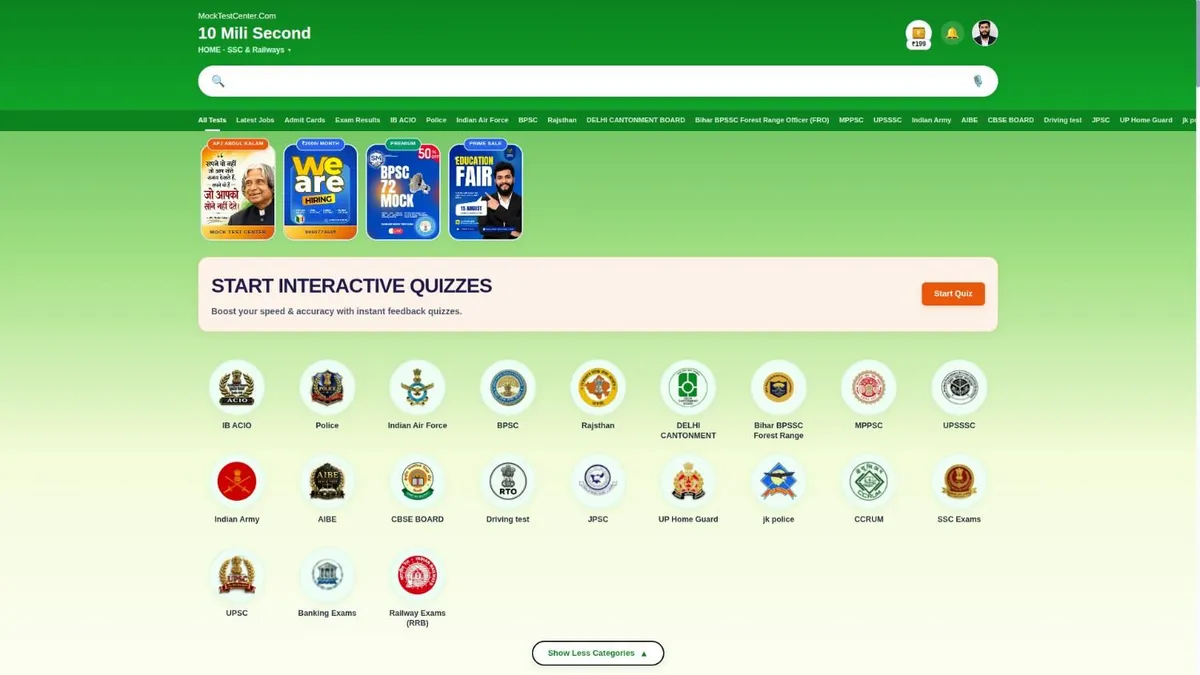1200x675 pixels.
Task: Select the UP Home Guard icon
Action: coord(688,482)
